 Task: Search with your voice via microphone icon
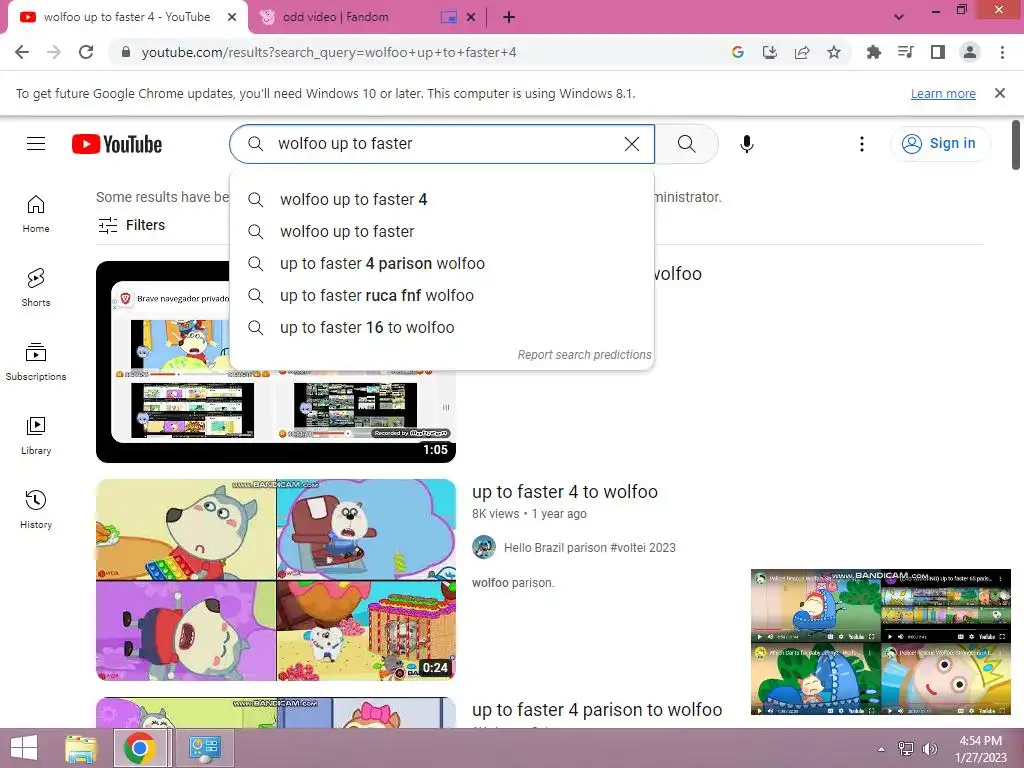[747, 144]
